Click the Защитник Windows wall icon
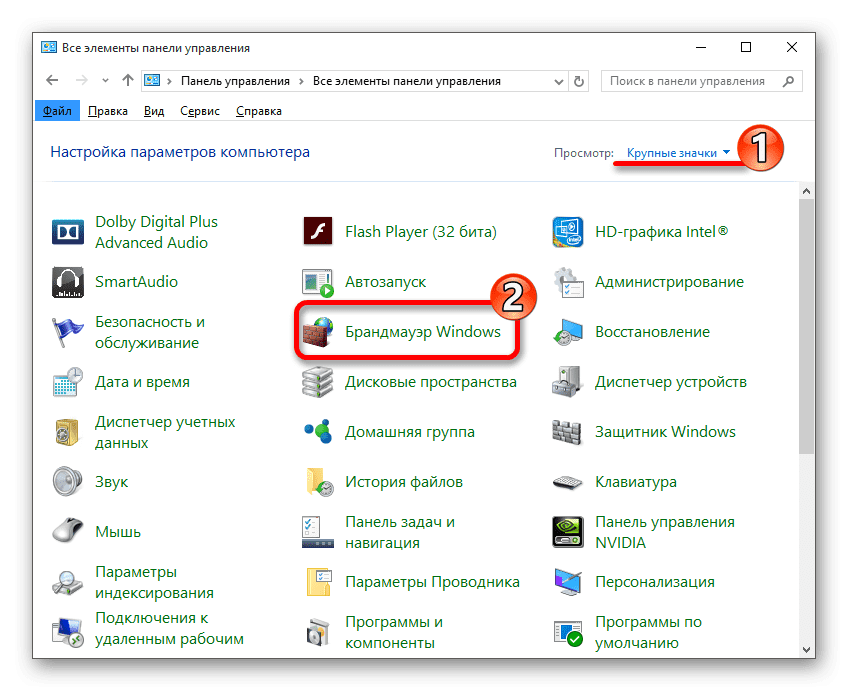The image size is (848, 691). (567, 432)
